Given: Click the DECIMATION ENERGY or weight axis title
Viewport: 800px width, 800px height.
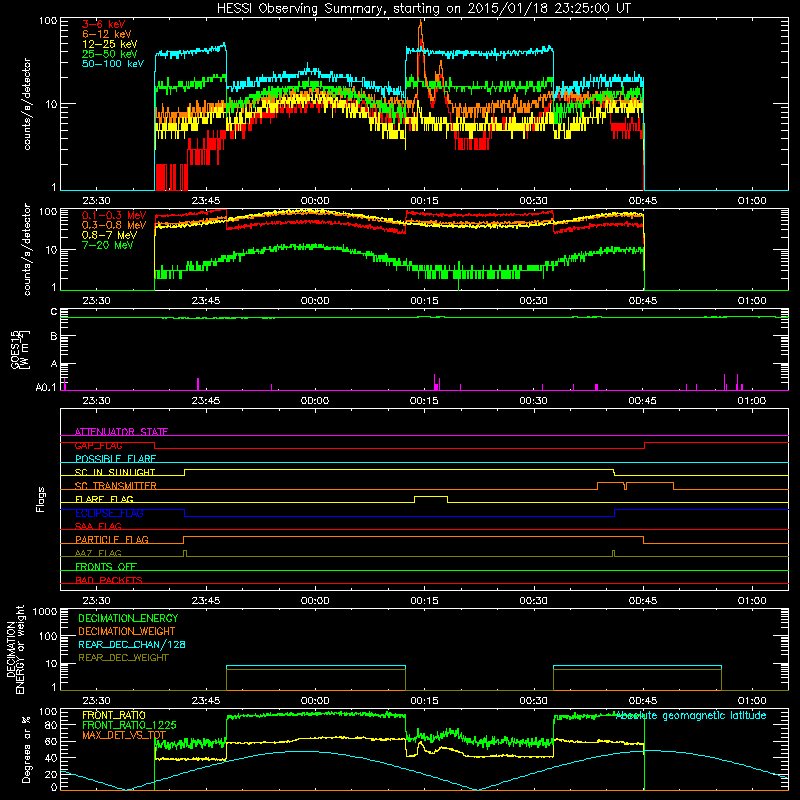Looking at the screenshot, I should pos(15,650).
